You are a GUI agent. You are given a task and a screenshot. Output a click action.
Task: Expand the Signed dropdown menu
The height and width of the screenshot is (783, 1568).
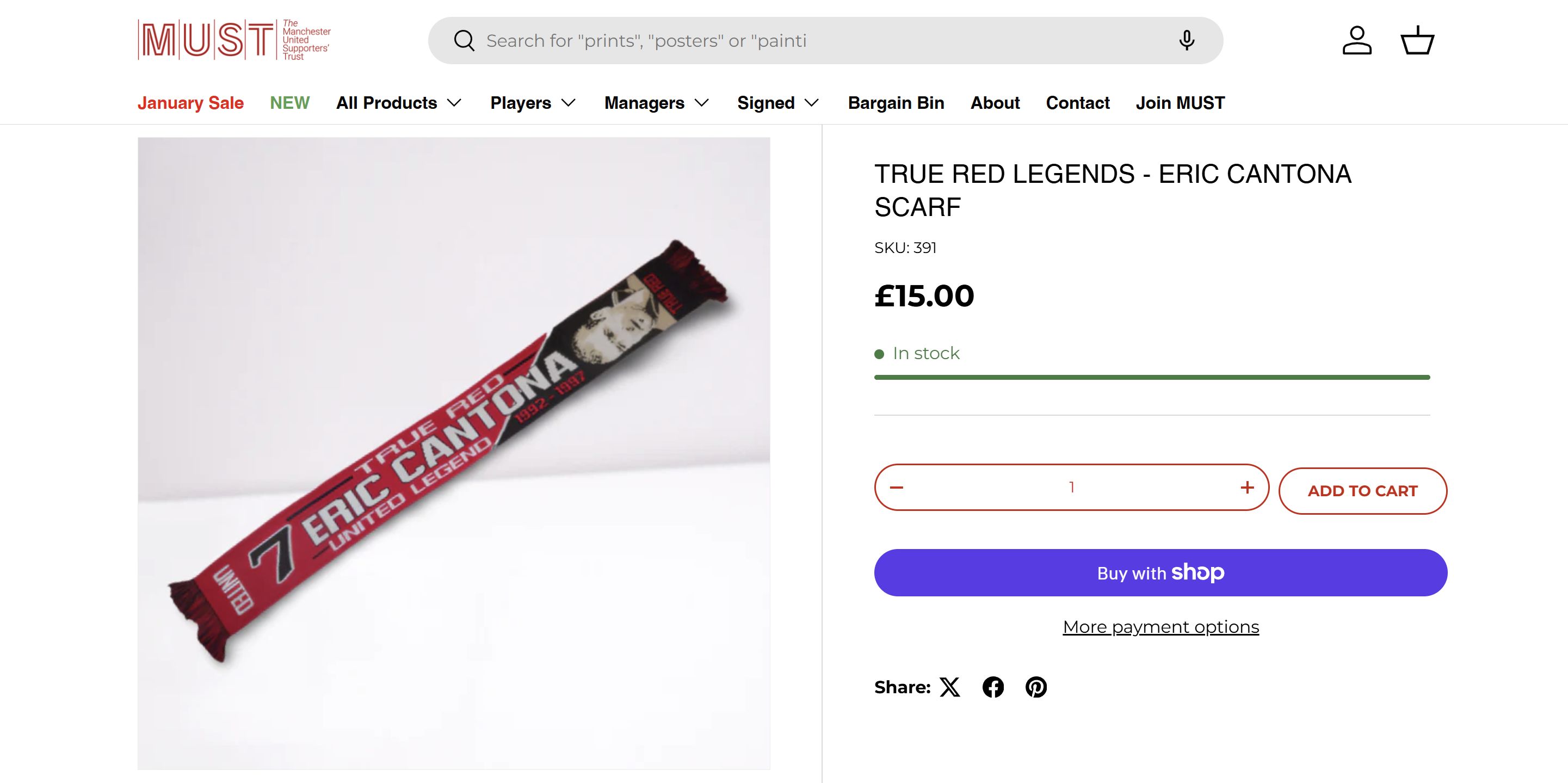click(778, 103)
